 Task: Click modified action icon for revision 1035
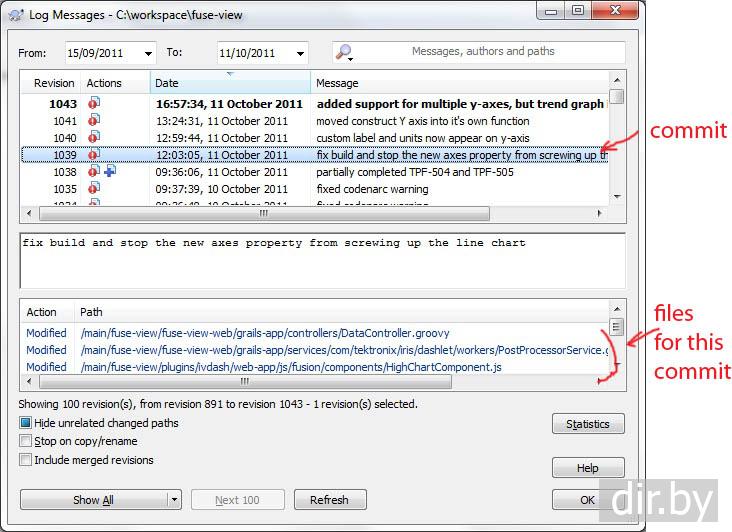point(94,188)
